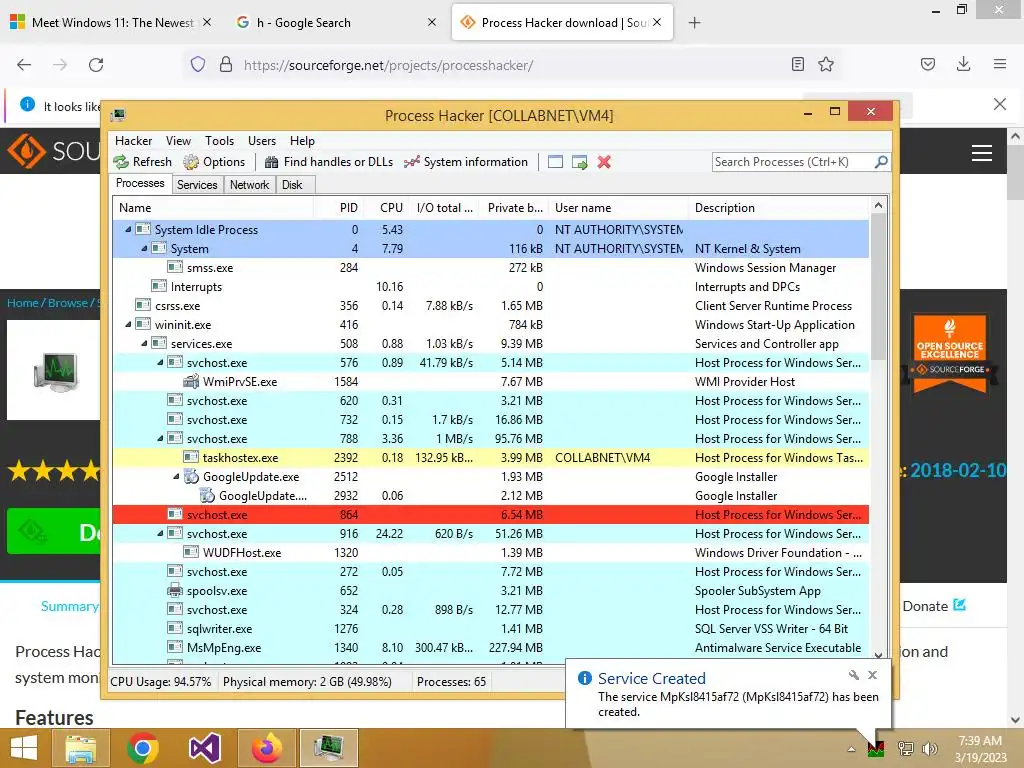1024x768 pixels.
Task: Switch to the Network tab
Action: [249, 185]
